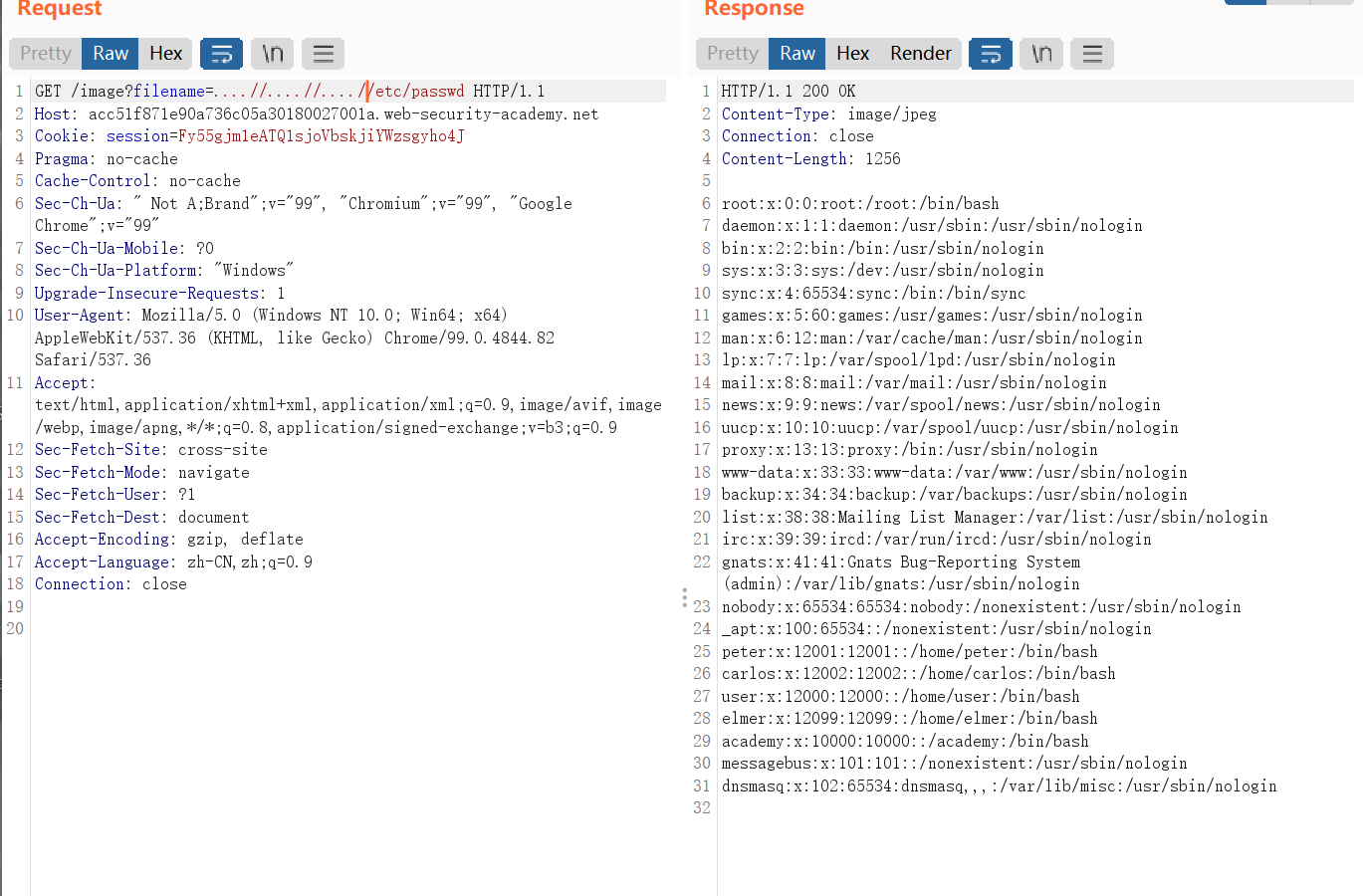Image resolution: width=1363 pixels, height=896 pixels.
Task: Click the Content-Length: 1256 header
Action: pos(811,159)
